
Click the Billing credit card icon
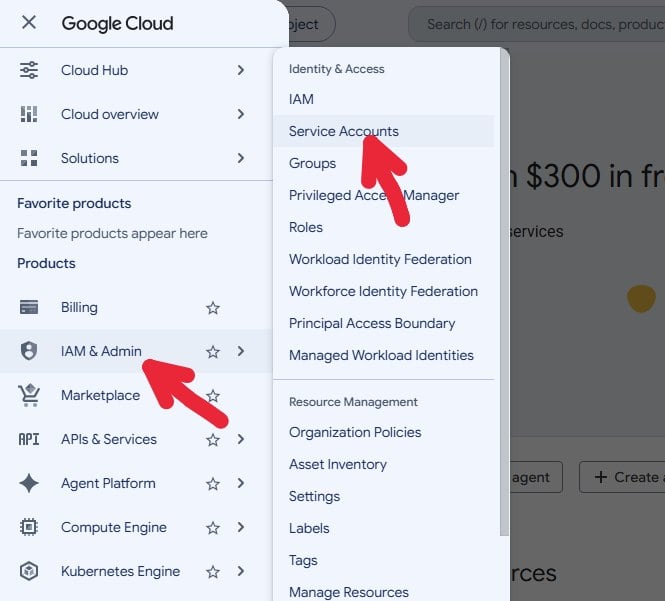pyautogui.click(x=29, y=307)
